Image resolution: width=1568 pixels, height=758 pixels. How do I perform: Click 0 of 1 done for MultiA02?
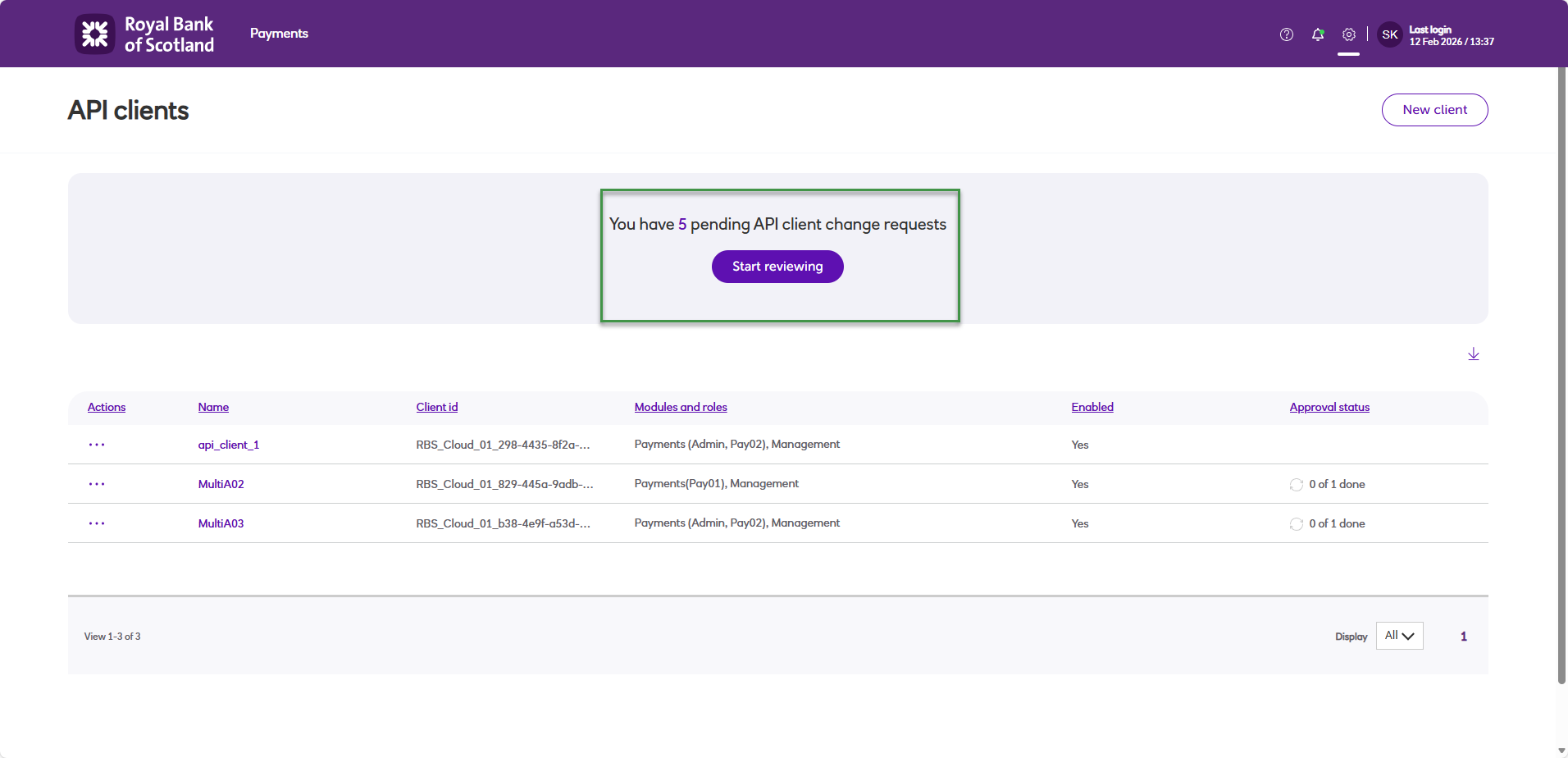[1337, 484]
